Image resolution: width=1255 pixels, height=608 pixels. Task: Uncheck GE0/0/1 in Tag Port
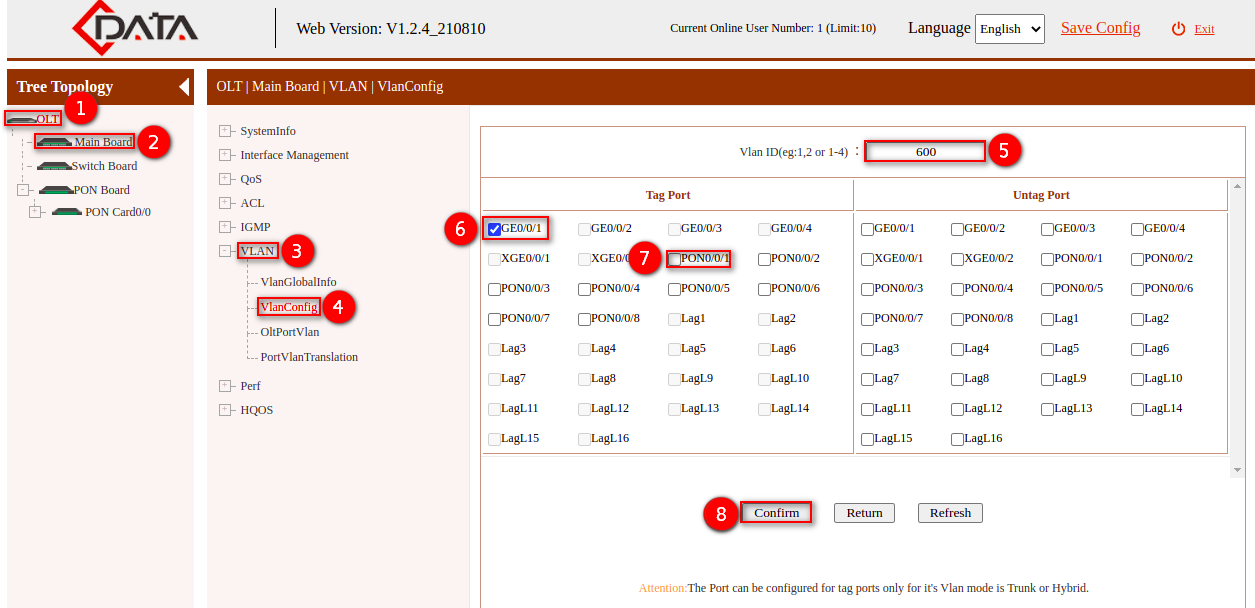(492, 228)
